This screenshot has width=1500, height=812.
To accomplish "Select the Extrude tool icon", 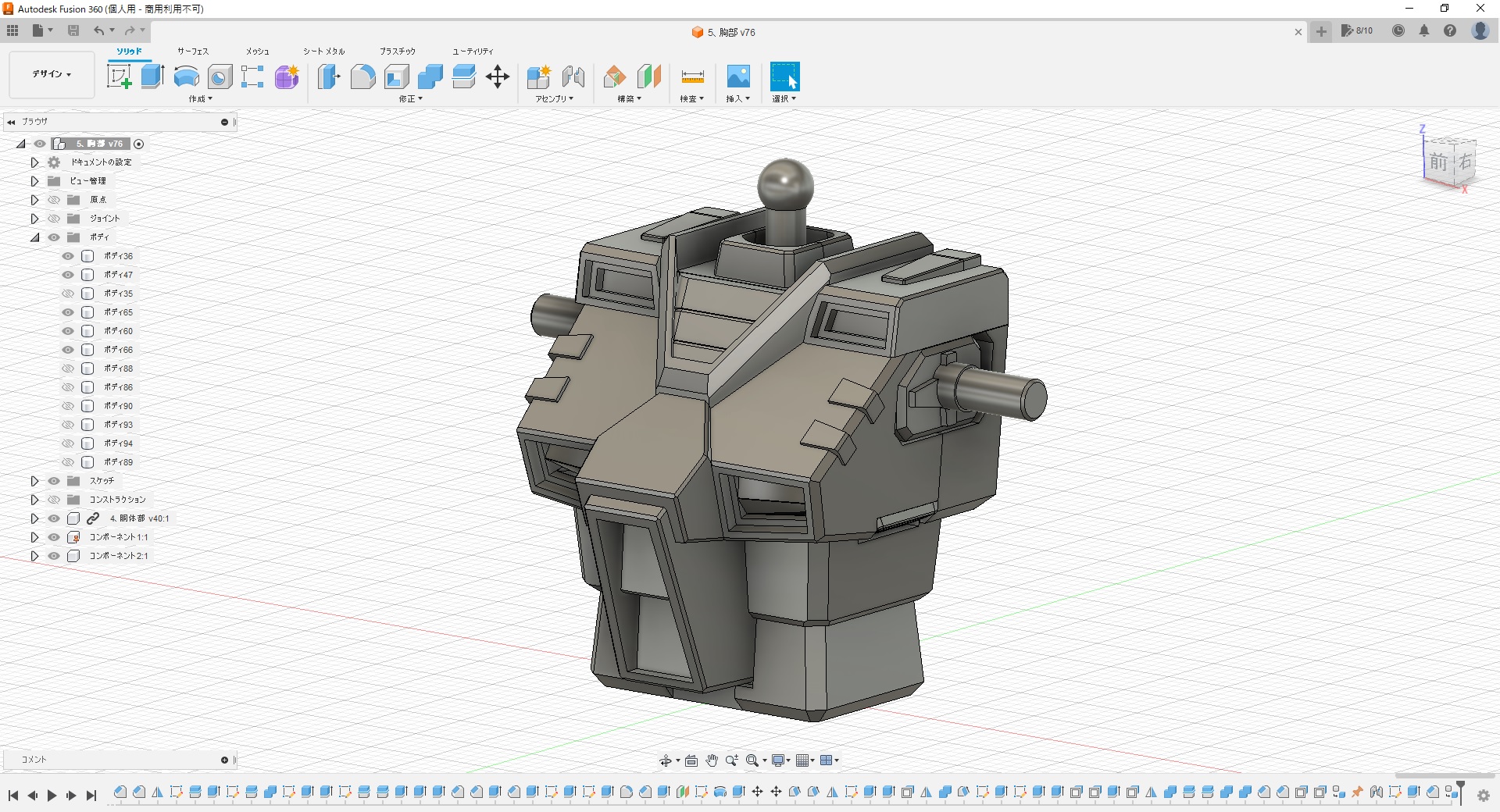I will [x=152, y=77].
